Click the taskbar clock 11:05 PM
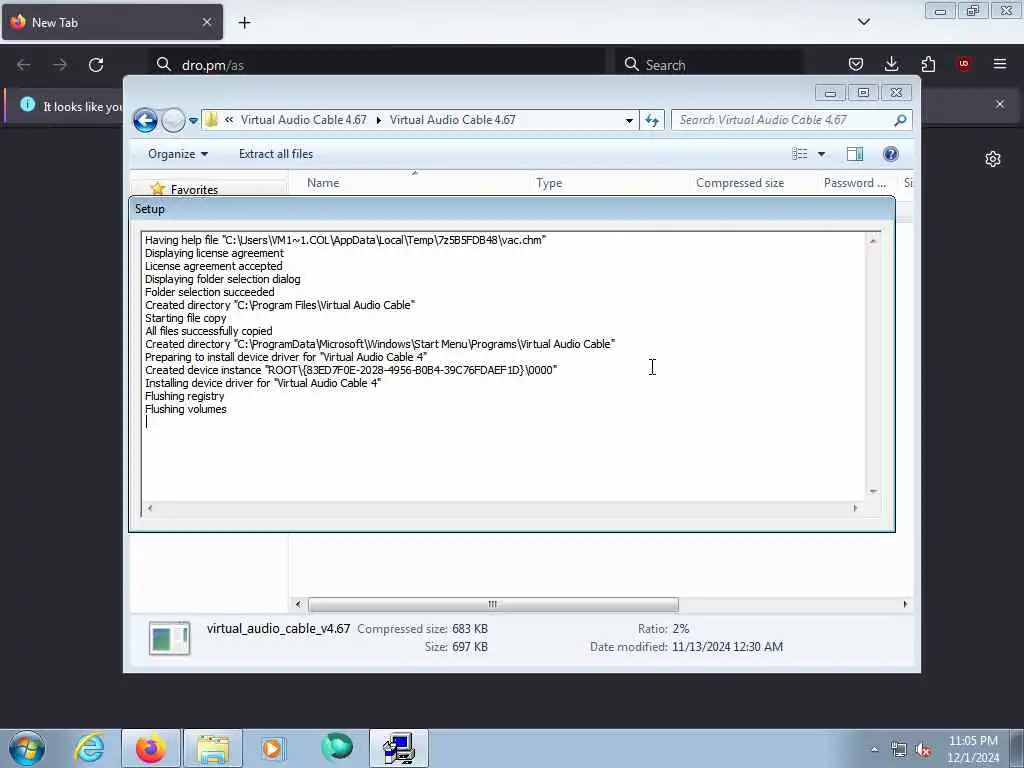Viewport: 1024px width, 768px height. pos(973,741)
